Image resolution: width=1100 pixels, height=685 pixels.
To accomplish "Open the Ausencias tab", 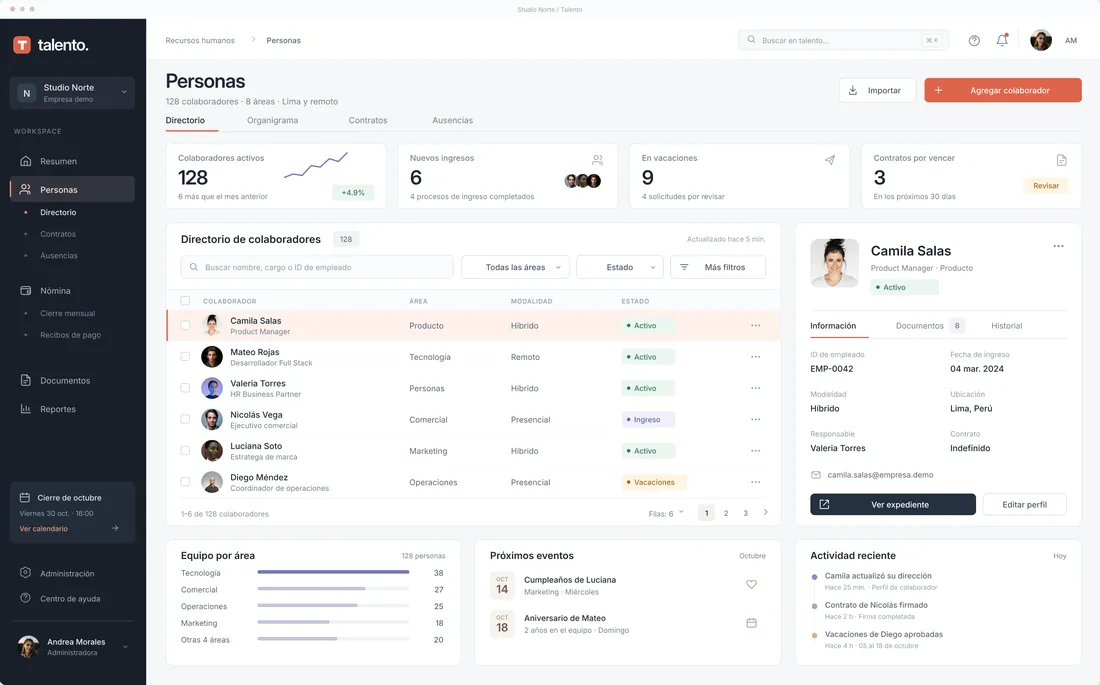I will click(x=452, y=121).
